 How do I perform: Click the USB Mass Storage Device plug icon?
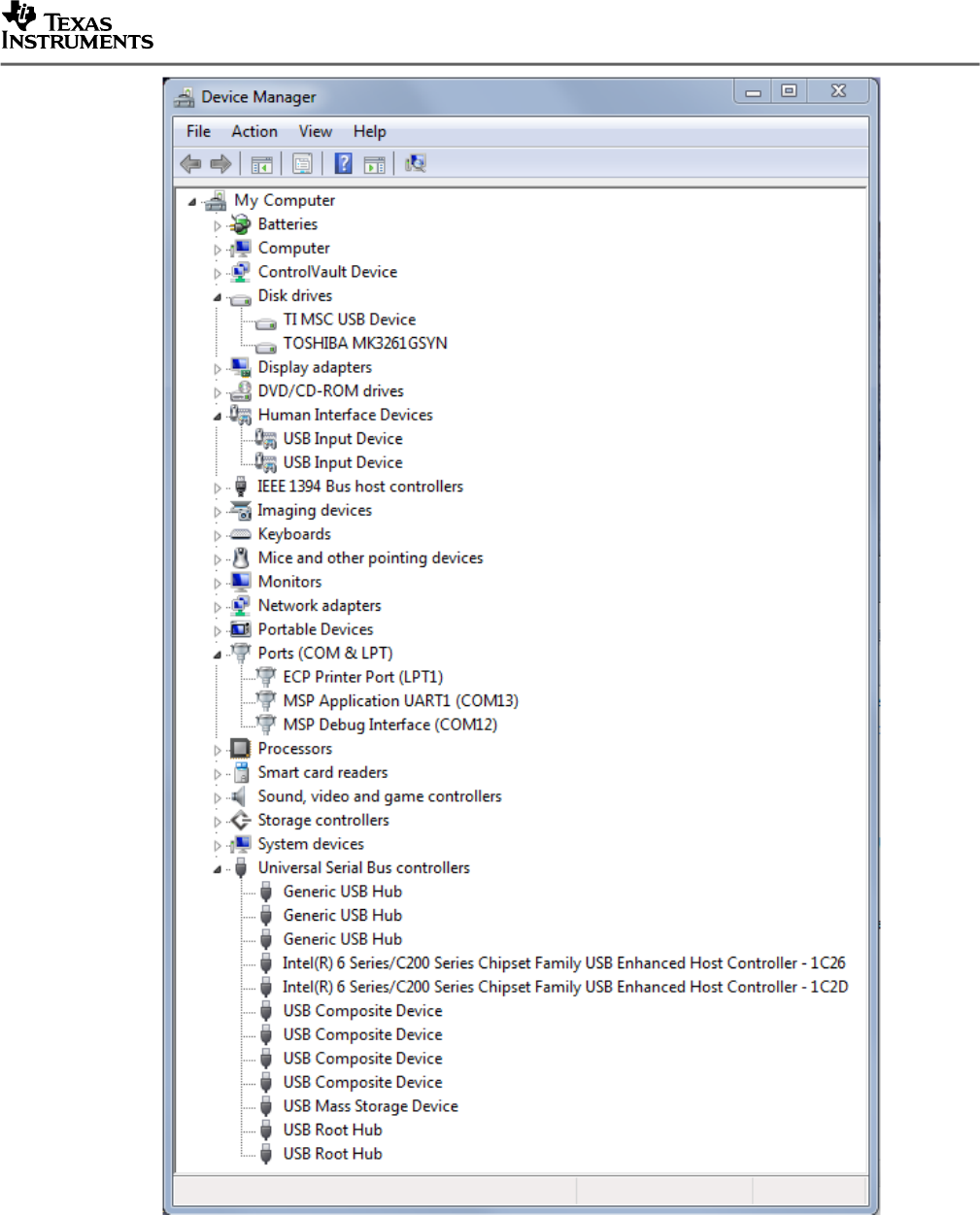(x=265, y=1106)
